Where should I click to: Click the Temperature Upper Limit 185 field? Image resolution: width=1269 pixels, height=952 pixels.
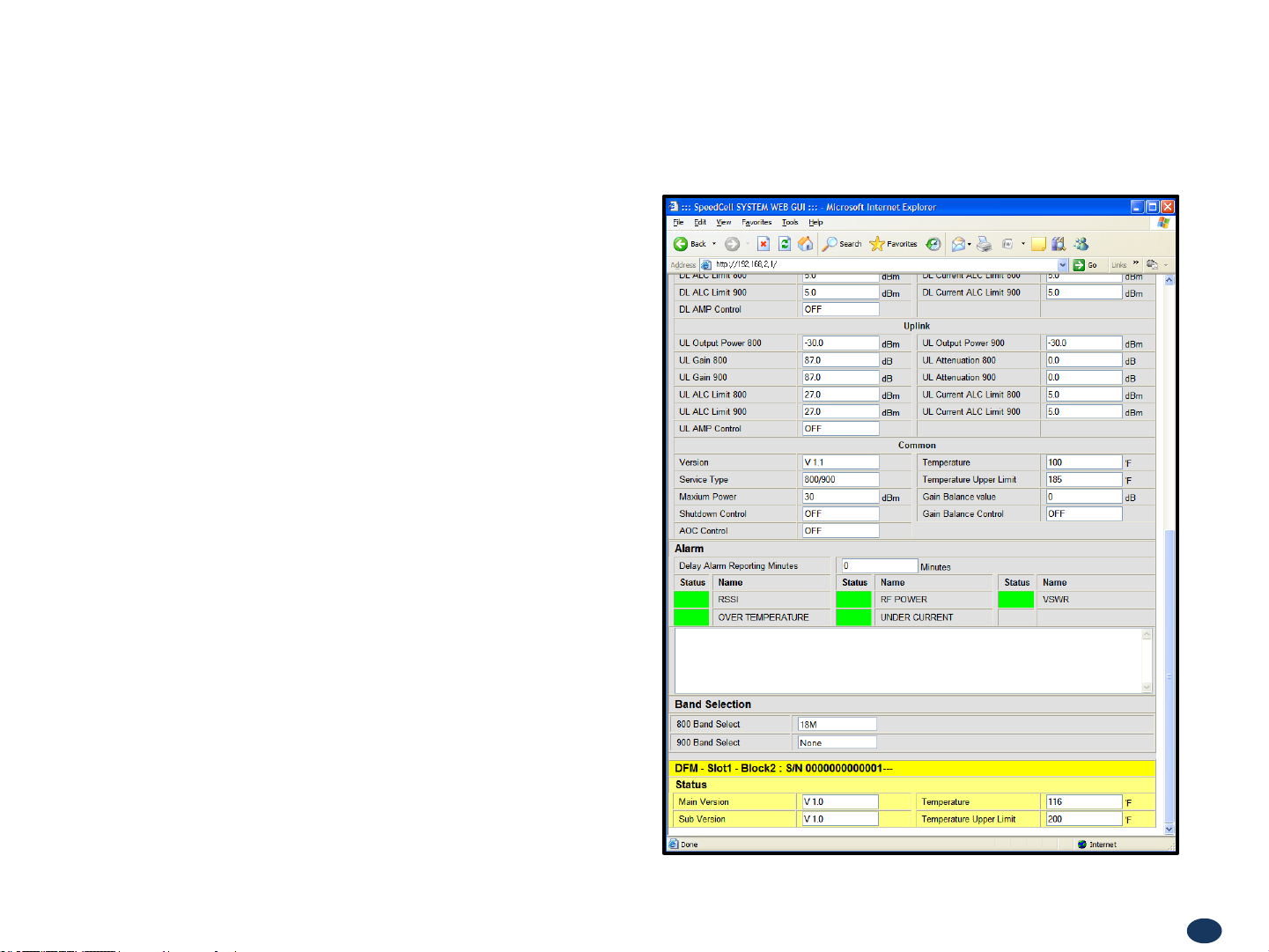tap(1084, 480)
